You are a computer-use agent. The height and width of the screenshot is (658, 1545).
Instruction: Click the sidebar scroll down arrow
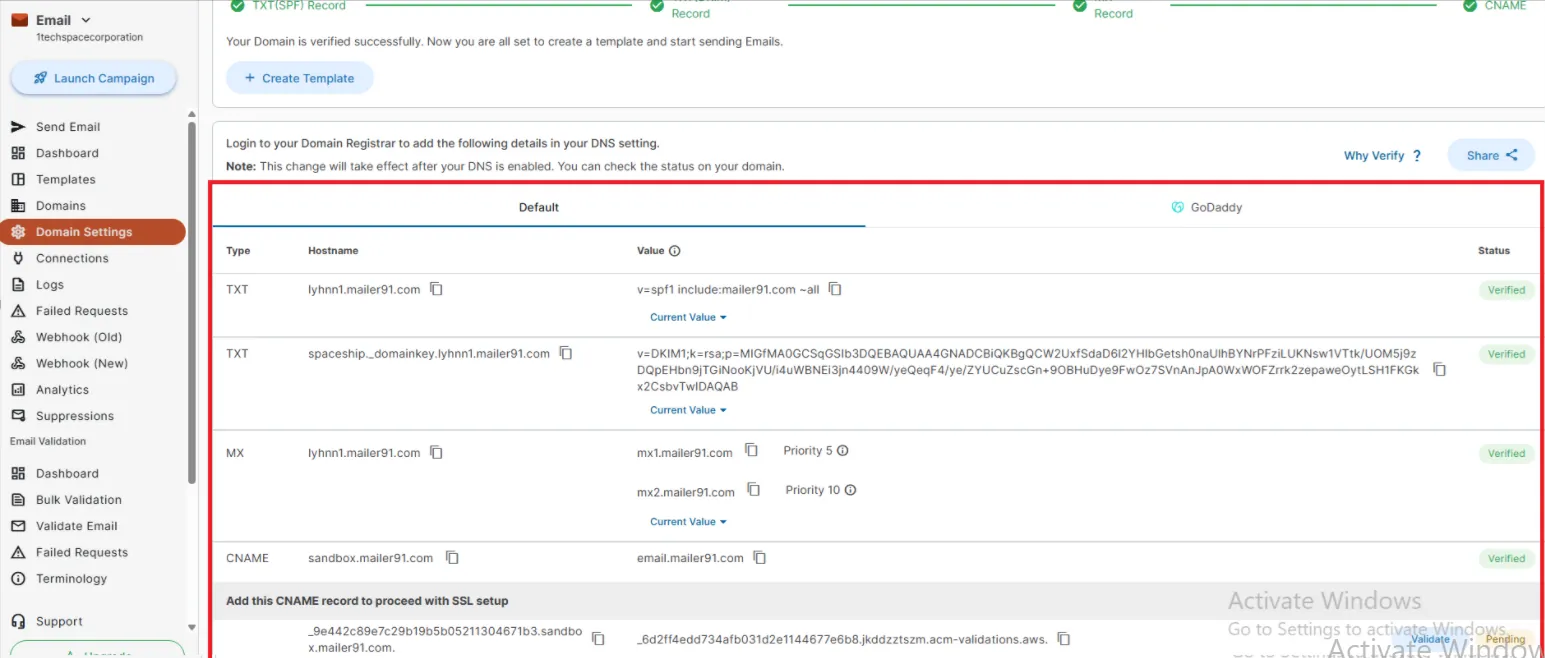(x=191, y=627)
